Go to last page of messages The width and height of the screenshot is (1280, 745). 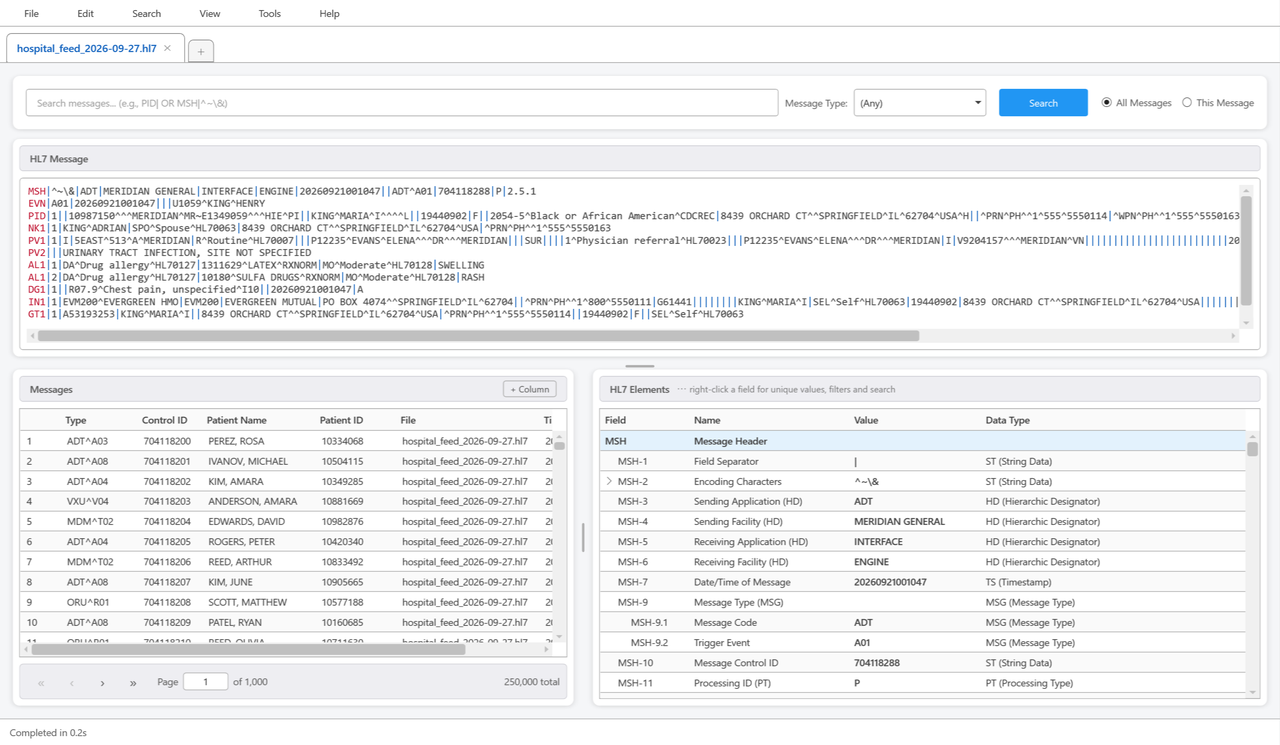pyautogui.click(x=133, y=683)
